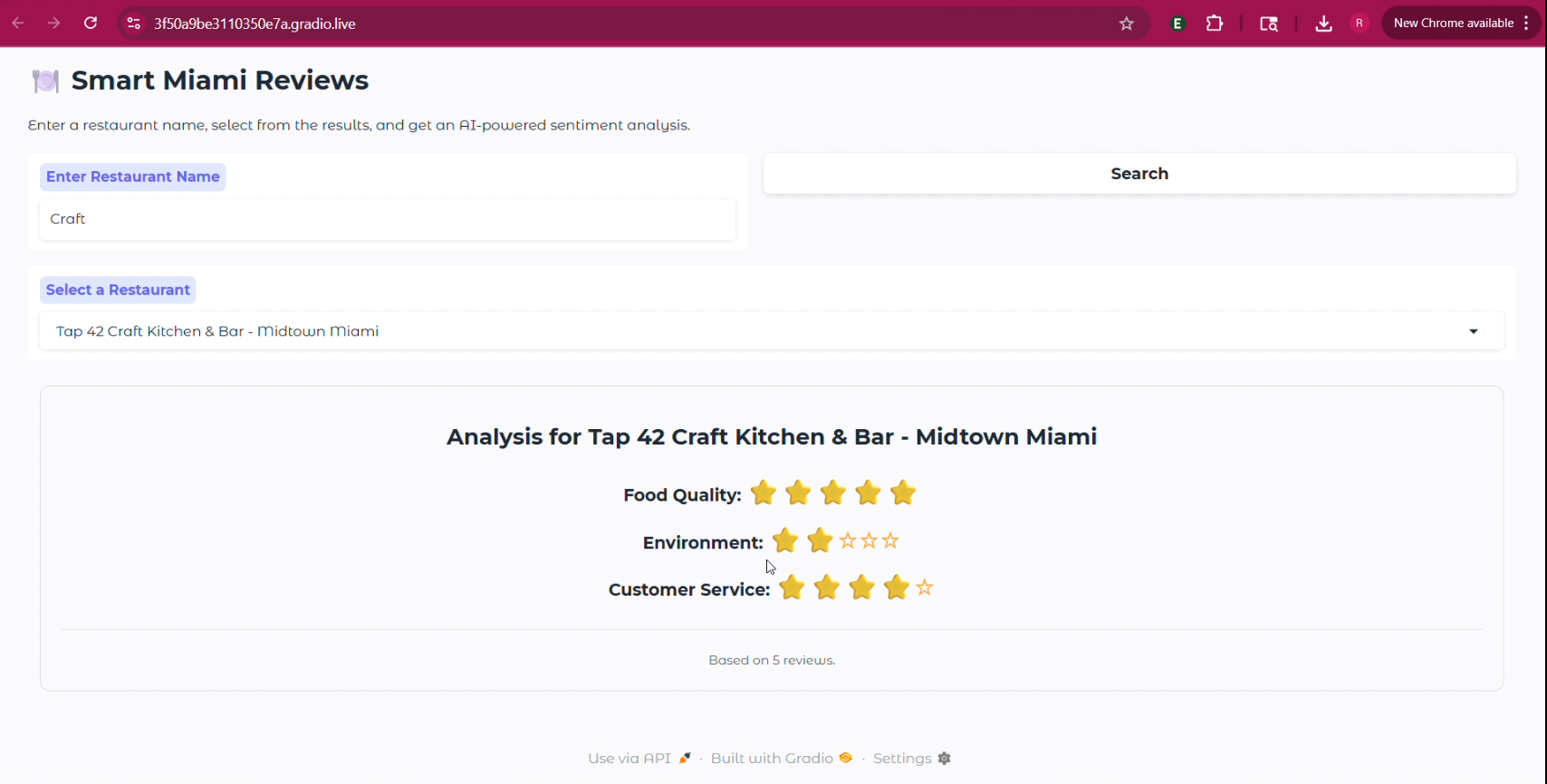
Task: Click the 'Customer Service:' label
Action: point(689,590)
